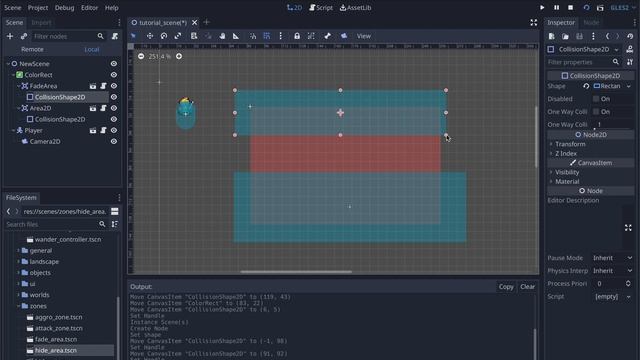
Task: Open the Physics Interpolation dropdown
Action: click(x=612, y=271)
